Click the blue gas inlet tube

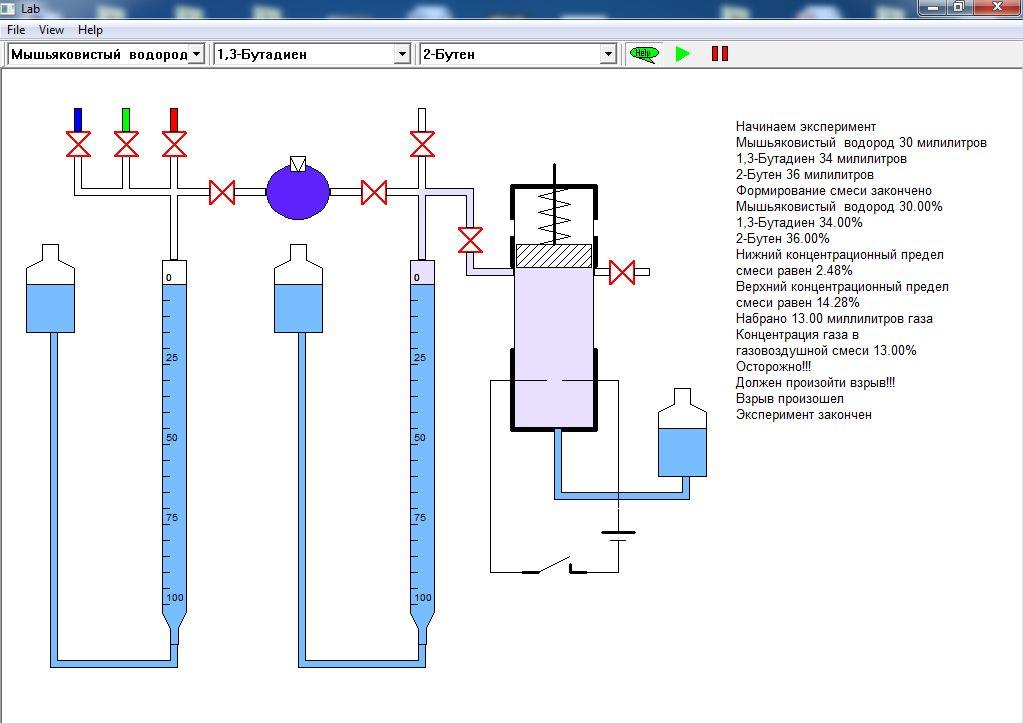tap(78, 119)
